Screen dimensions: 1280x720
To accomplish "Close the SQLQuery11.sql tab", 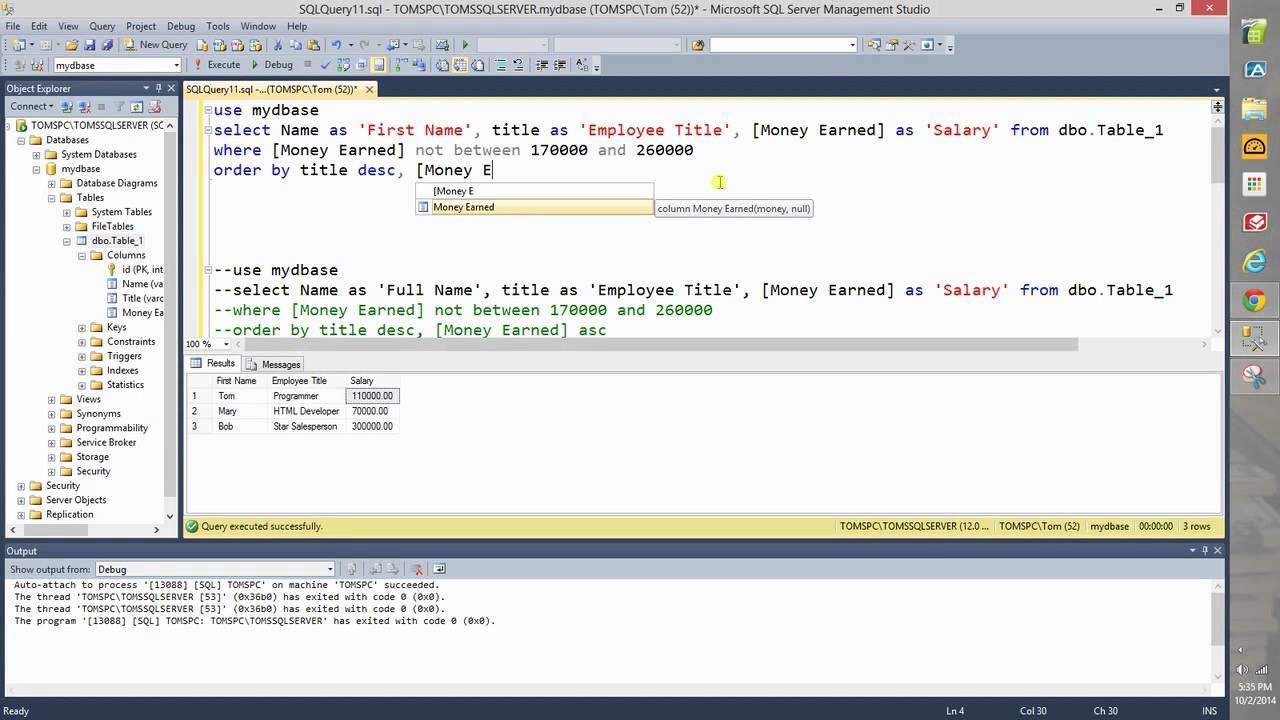I will 369,89.
